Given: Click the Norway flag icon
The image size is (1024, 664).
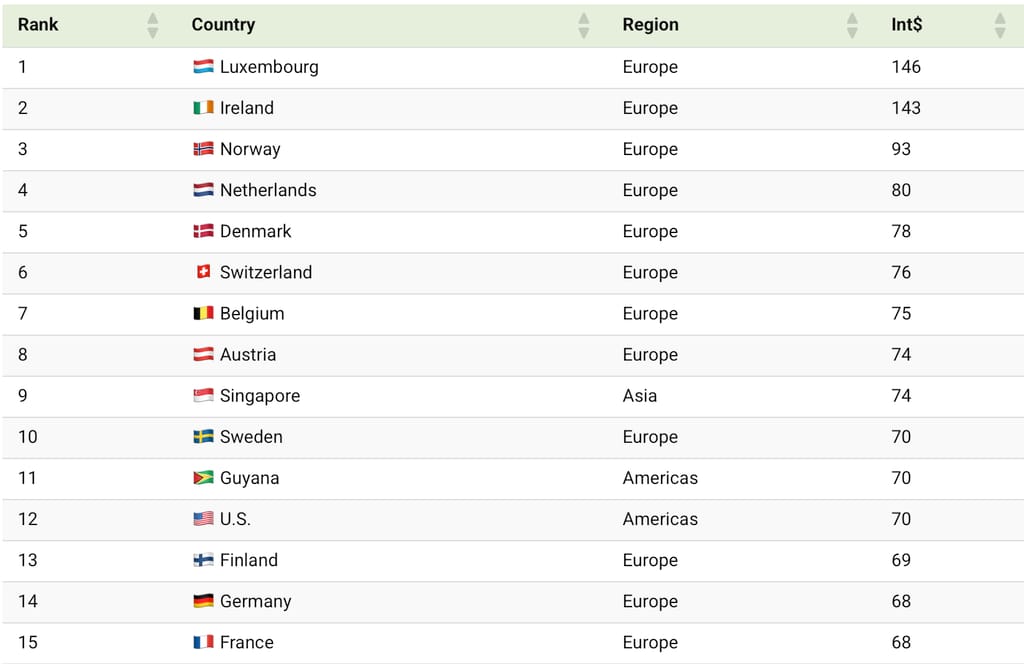Looking at the screenshot, I should (202, 149).
